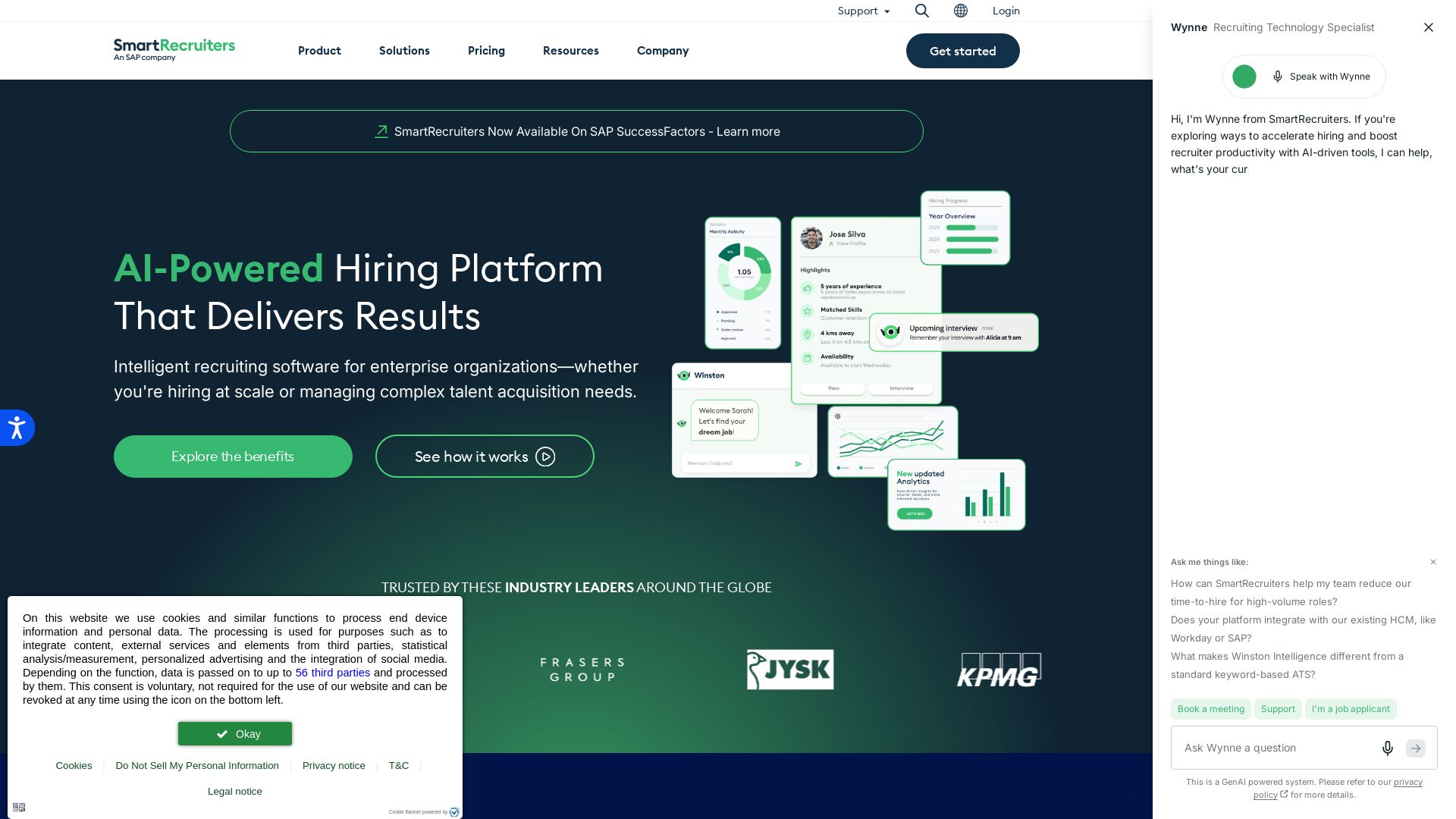Click the Frasers Group logo
The height and width of the screenshot is (819, 1456).
(582, 670)
